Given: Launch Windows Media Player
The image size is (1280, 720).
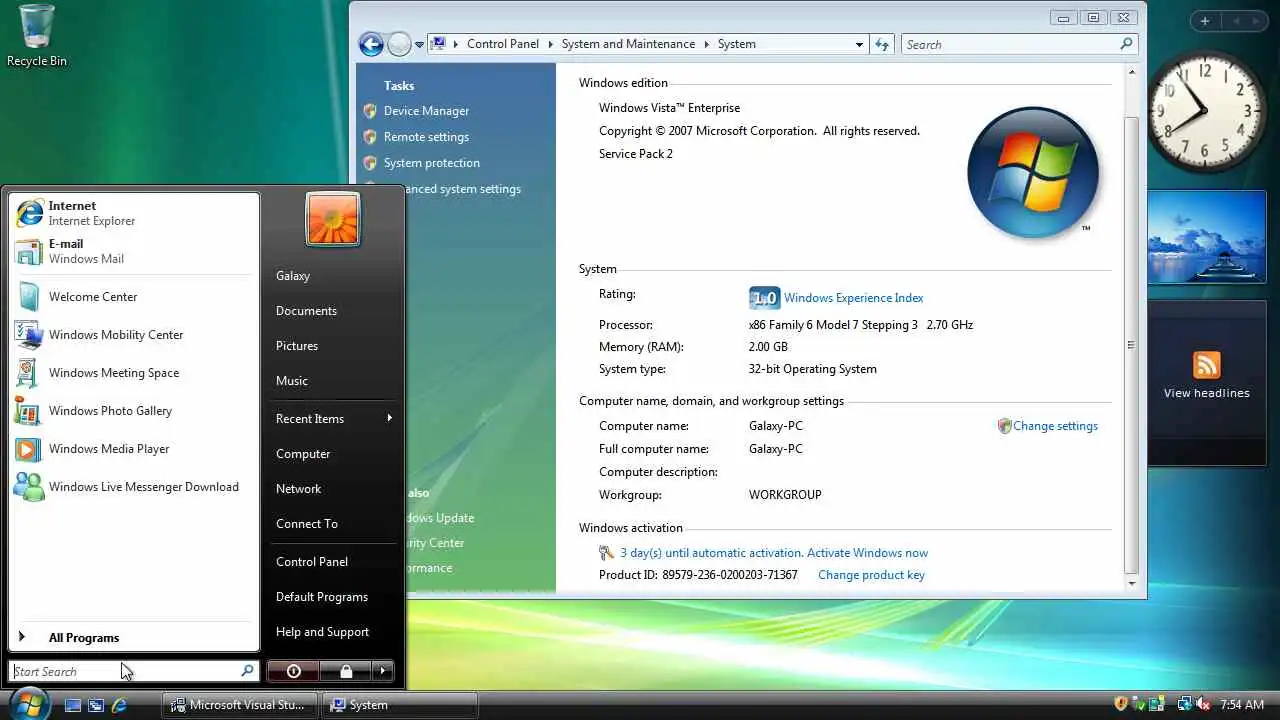Looking at the screenshot, I should coord(132,449).
